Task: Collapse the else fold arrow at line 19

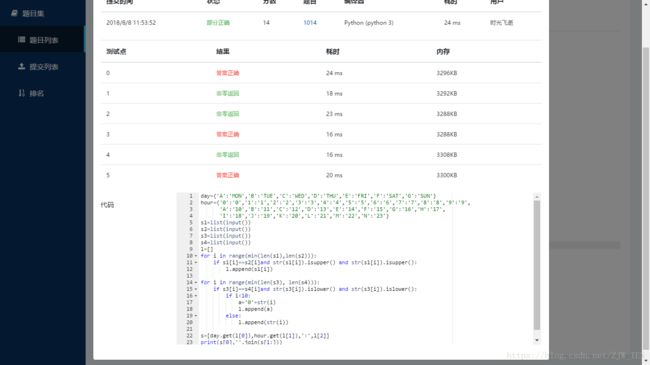Action: [x=196, y=316]
